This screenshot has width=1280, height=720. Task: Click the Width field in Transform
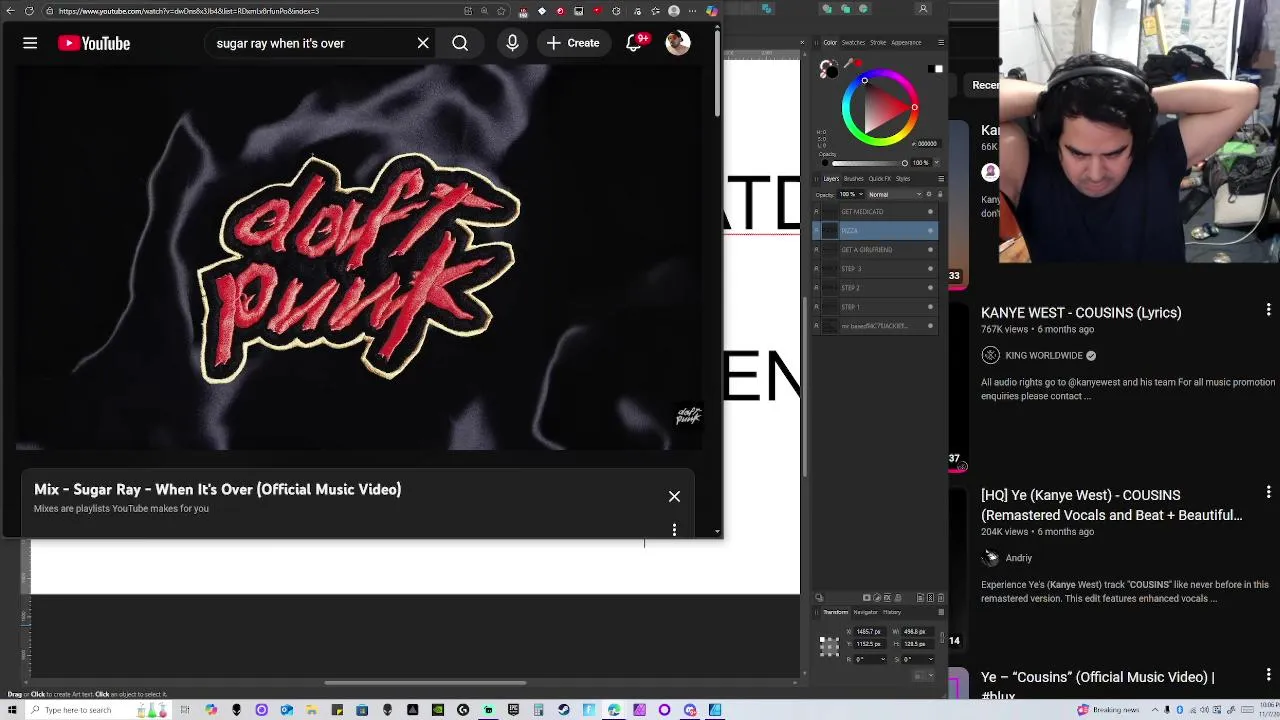coord(916,632)
